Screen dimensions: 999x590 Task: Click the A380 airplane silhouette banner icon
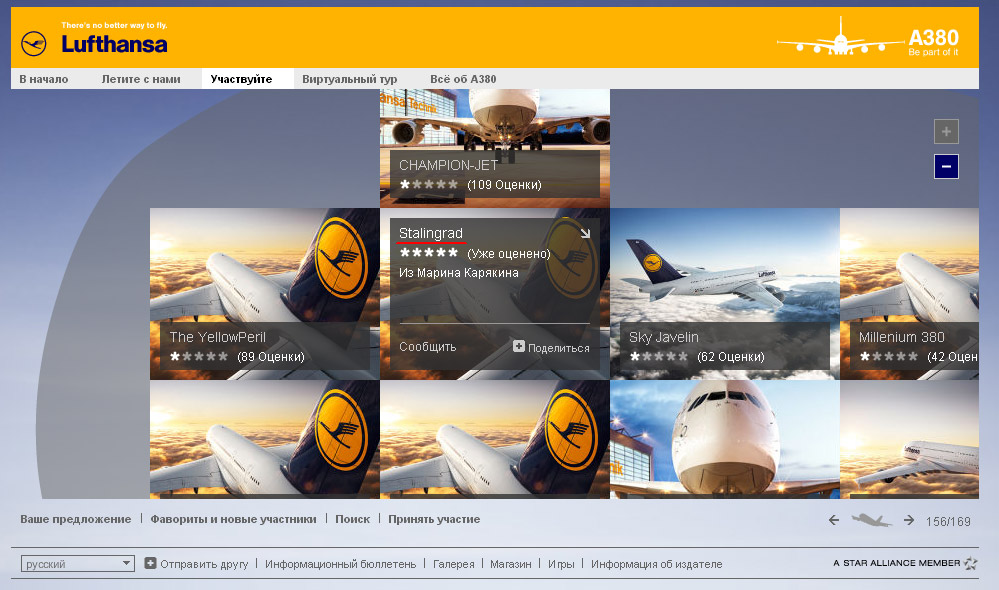pos(840,37)
